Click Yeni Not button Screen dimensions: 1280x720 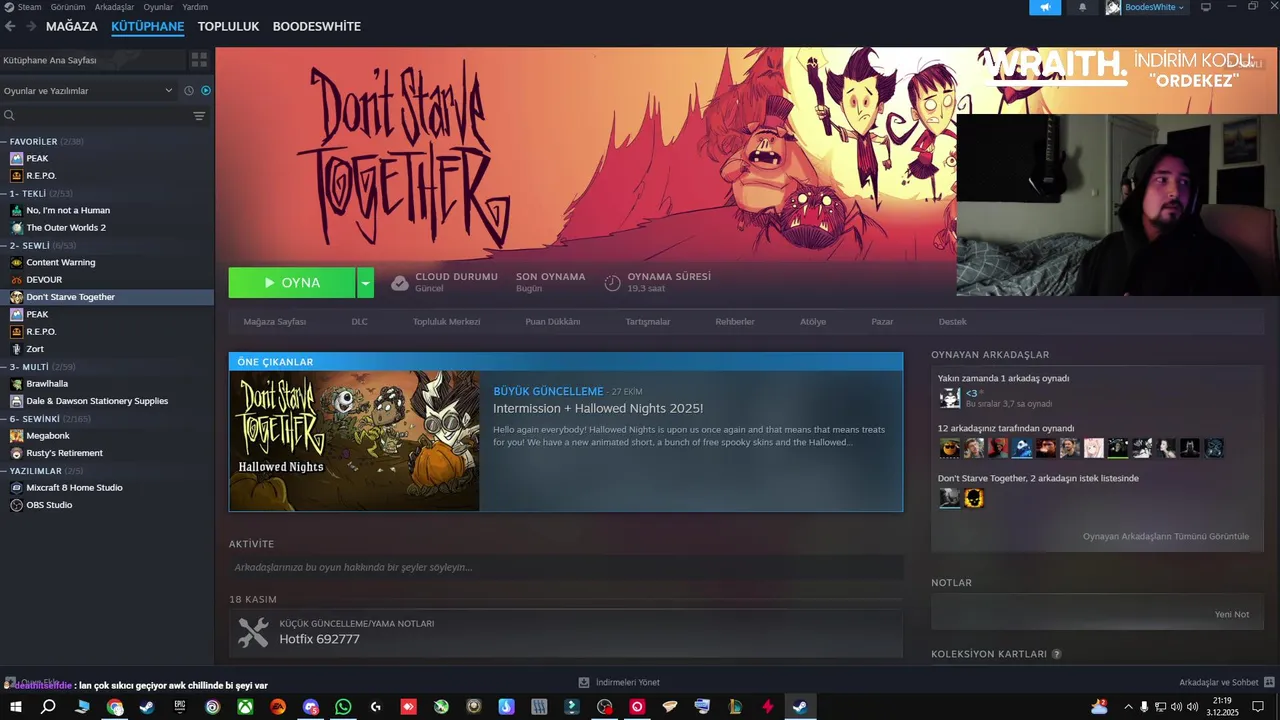click(x=1232, y=614)
